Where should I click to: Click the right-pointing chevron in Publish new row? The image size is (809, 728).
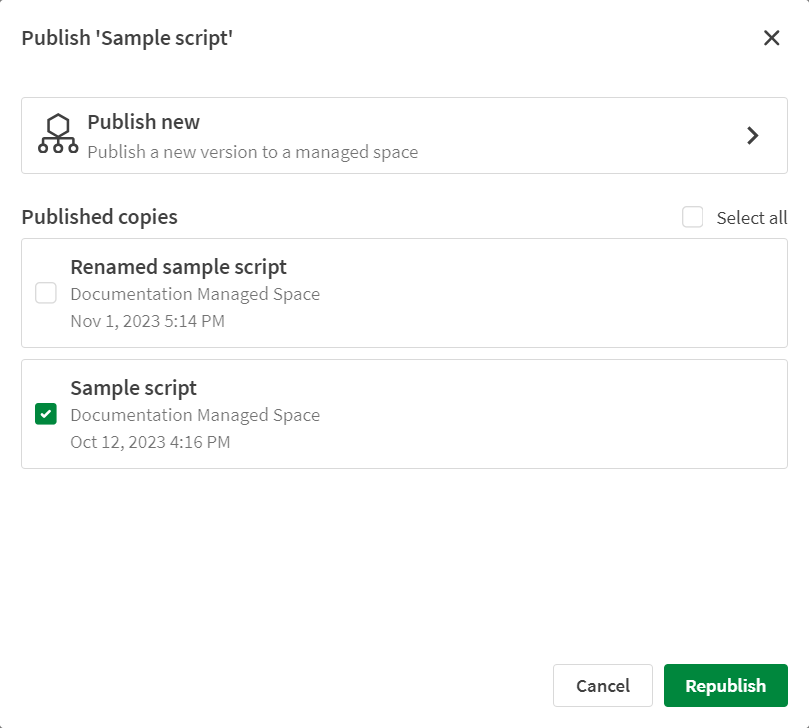[x=753, y=135]
